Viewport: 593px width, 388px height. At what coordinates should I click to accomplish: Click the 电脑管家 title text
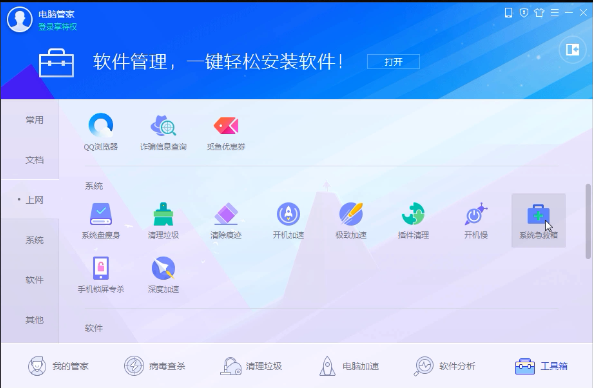click(56, 14)
